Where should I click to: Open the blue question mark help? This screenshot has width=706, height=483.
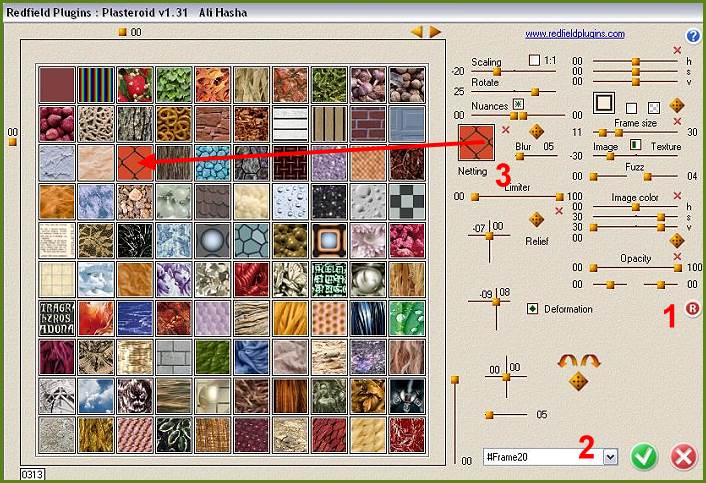point(693,35)
